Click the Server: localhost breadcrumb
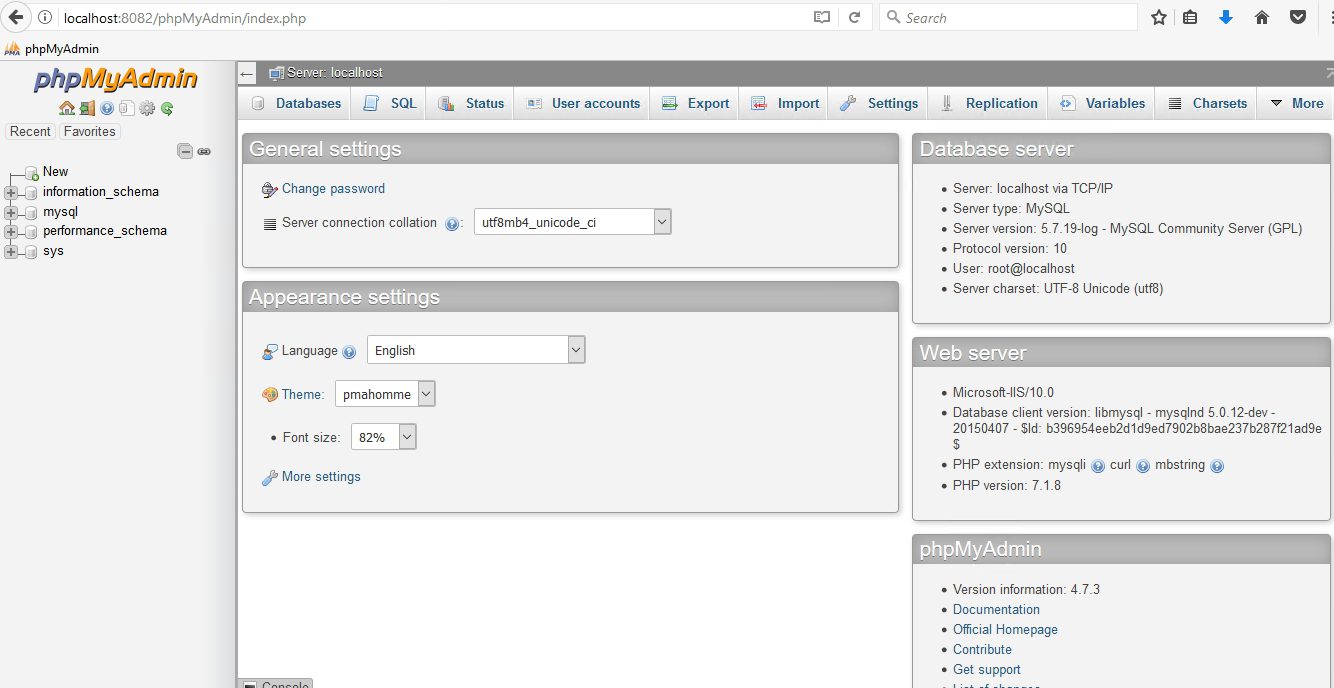The height and width of the screenshot is (688, 1334). click(x=335, y=72)
